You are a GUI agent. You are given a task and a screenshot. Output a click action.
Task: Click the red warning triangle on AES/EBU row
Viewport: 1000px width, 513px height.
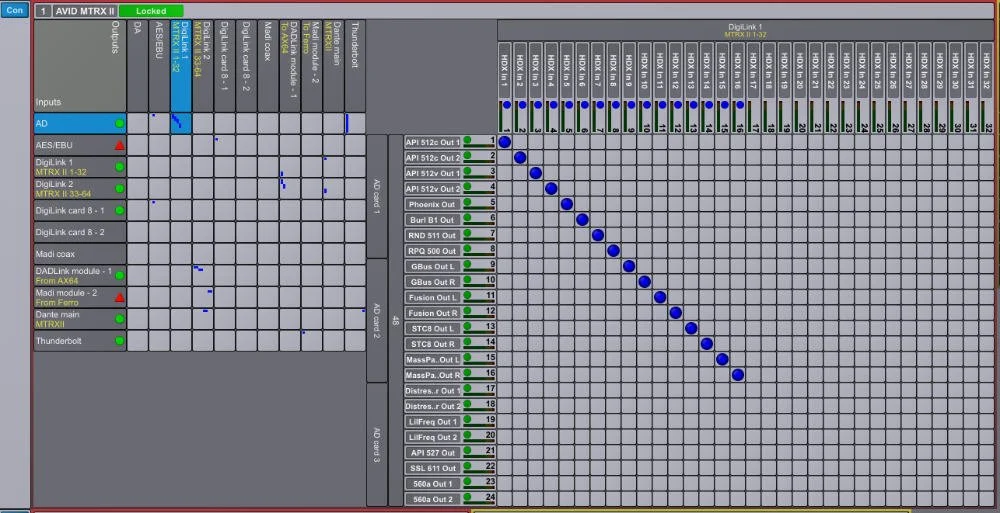pos(119,145)
